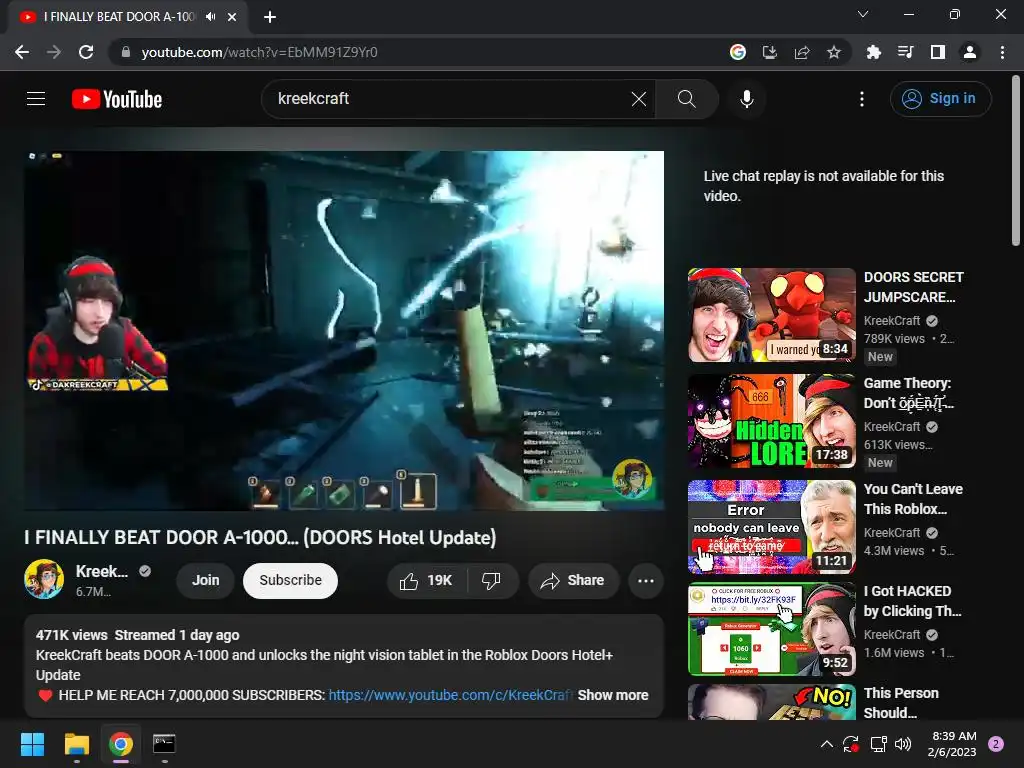Screen dimensions: 1024x768
Task: Mute the tab via speaker icon
Action: [x=210, y=17]
